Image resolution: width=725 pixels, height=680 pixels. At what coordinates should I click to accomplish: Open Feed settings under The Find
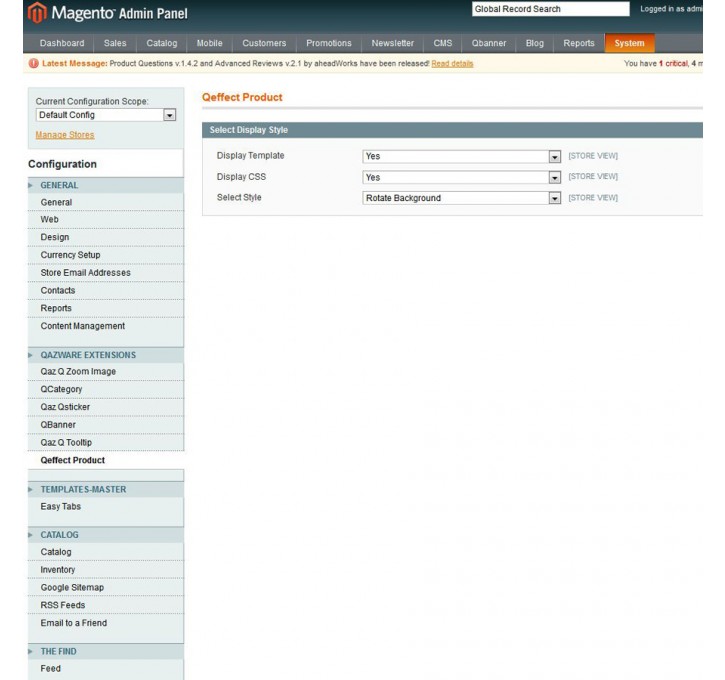point(105,668)
